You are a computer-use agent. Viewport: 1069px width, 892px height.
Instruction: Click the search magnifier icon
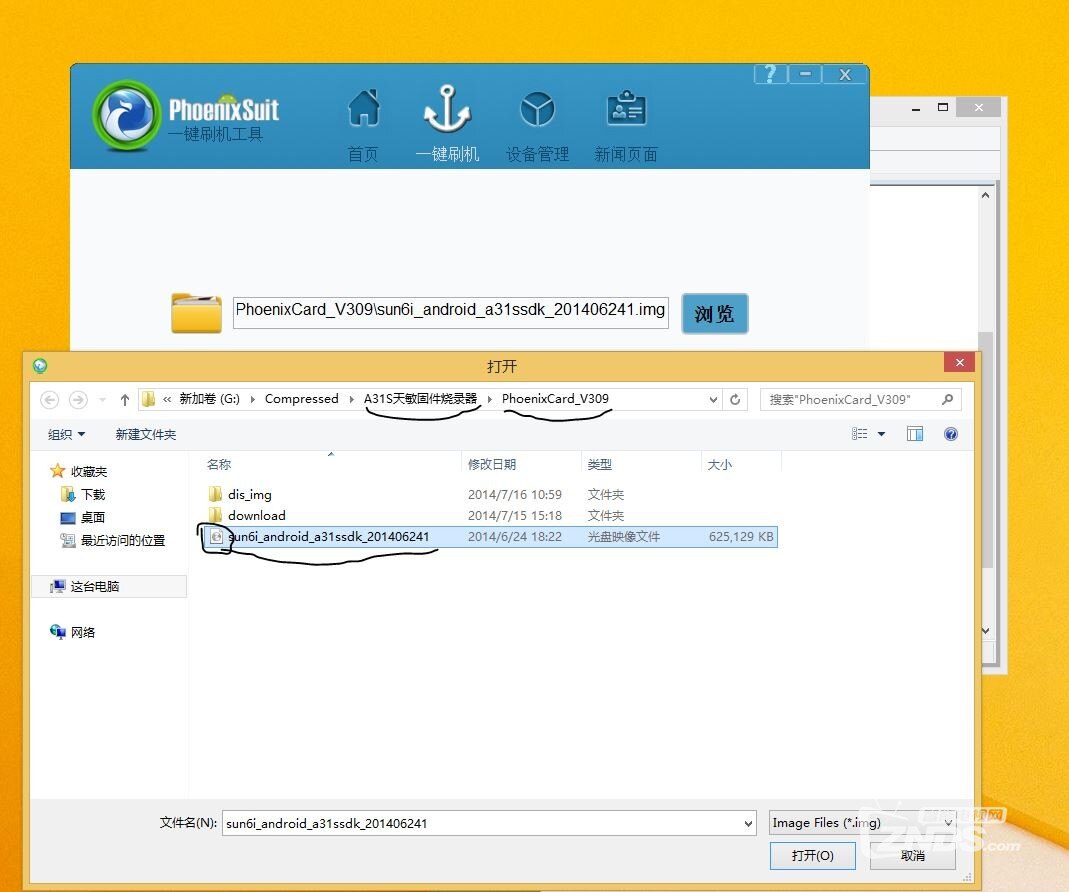click(948, 400)
